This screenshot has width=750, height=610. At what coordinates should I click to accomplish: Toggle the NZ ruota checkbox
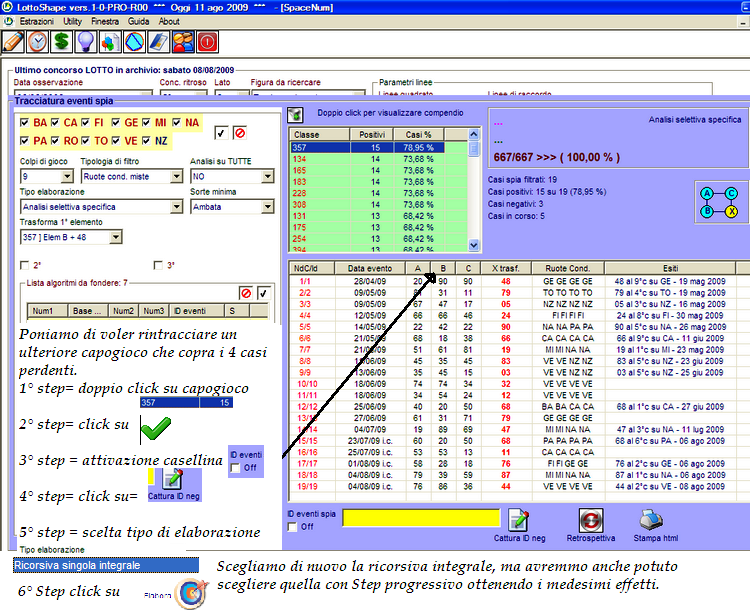146,141
